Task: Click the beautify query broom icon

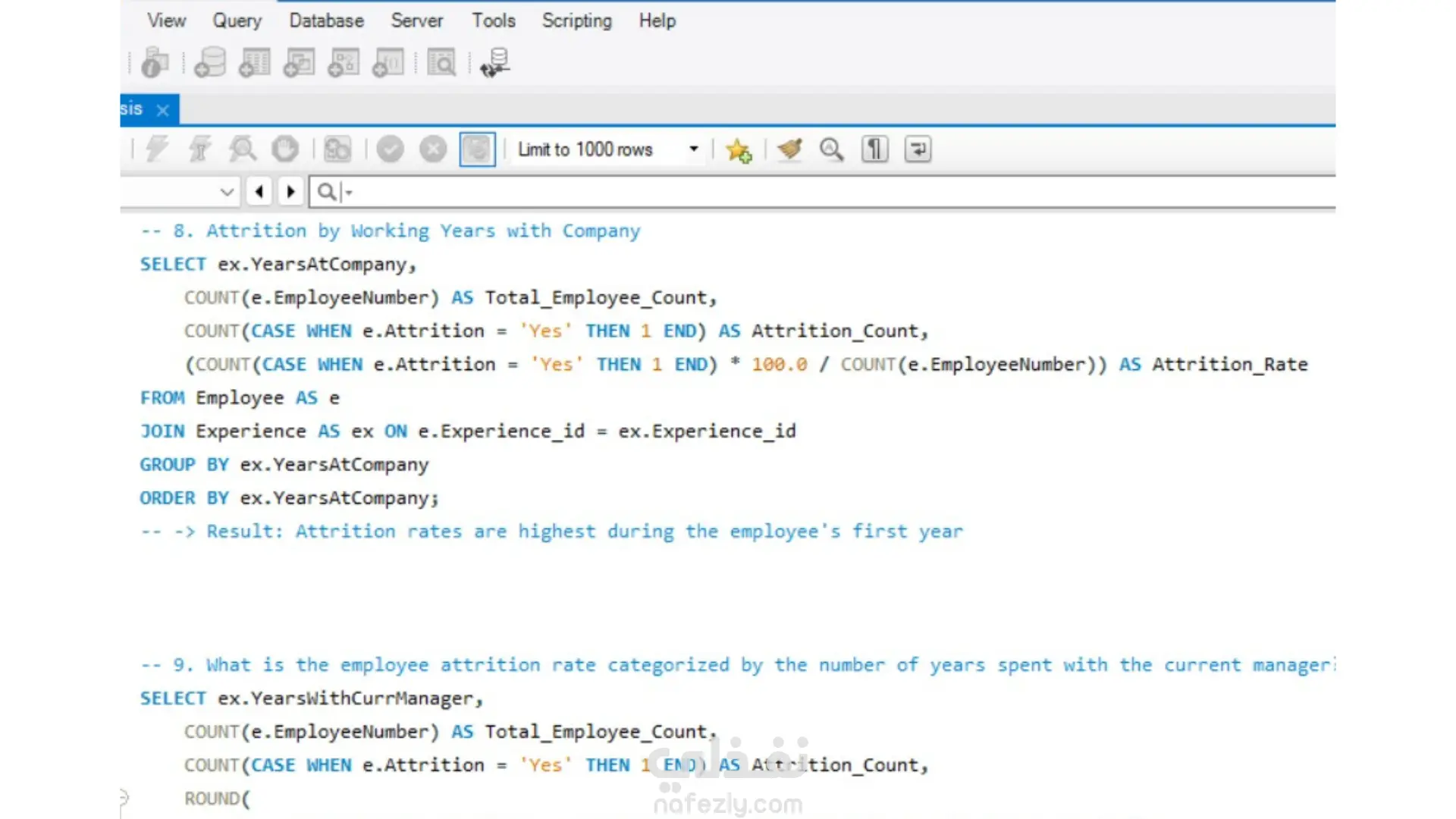Action: (x=789, y=149)
